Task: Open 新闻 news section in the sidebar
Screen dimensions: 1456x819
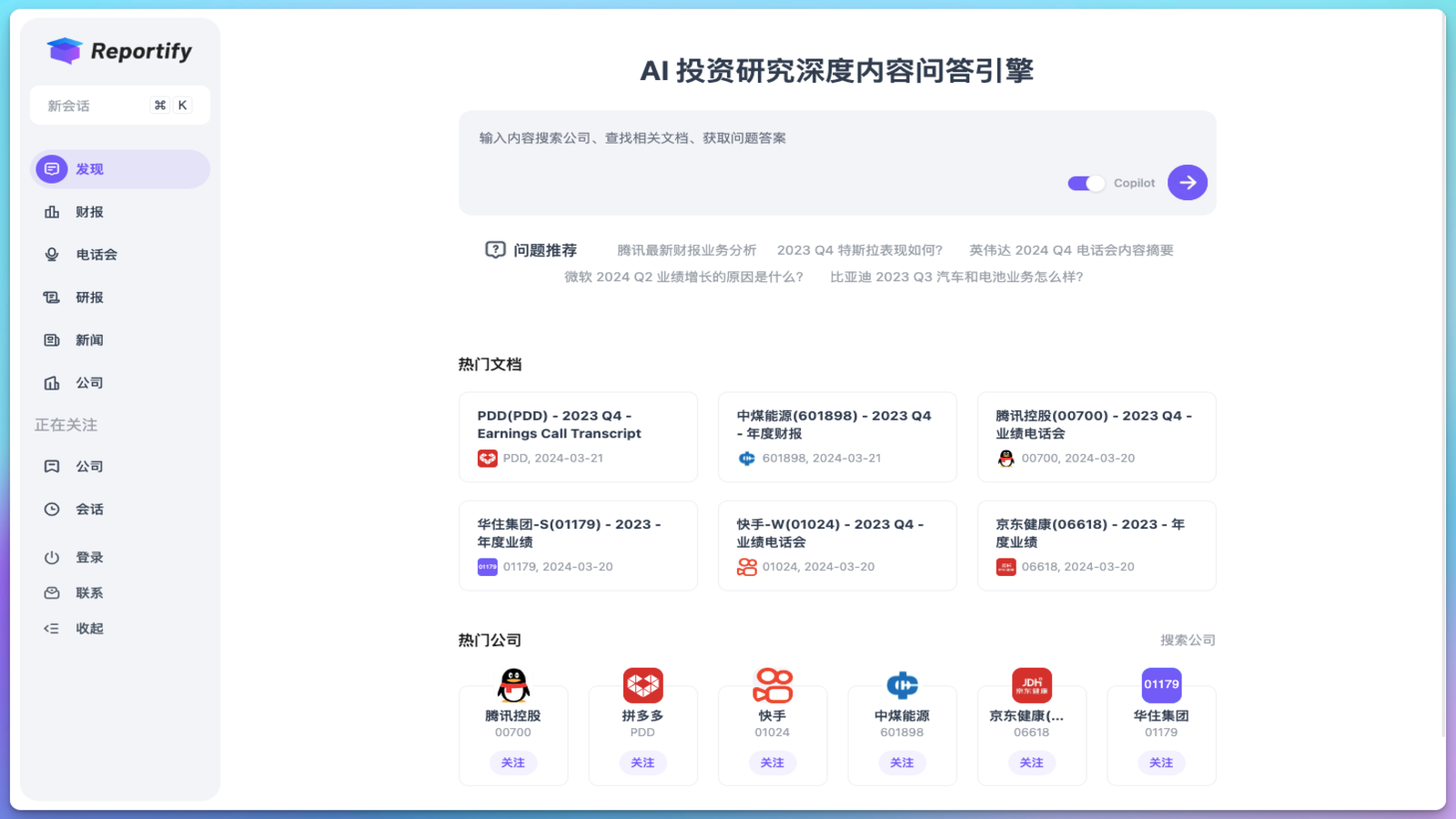Action: click(x=89, y=340)
